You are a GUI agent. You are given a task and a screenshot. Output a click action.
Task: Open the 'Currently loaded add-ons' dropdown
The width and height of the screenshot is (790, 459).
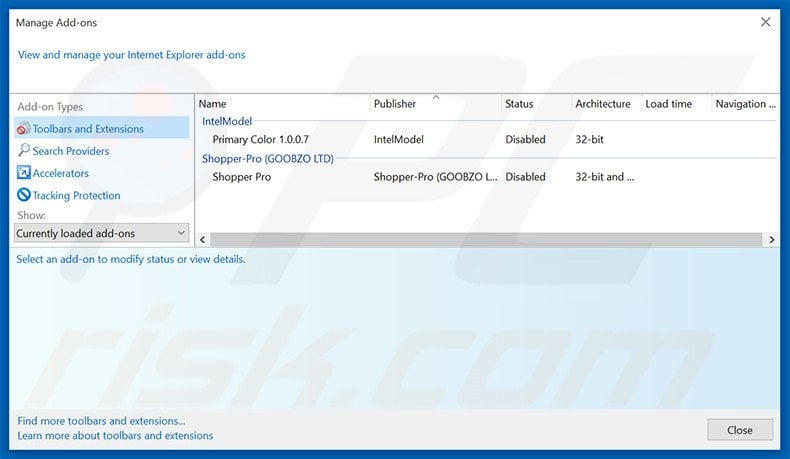click(x=102, y=233)
